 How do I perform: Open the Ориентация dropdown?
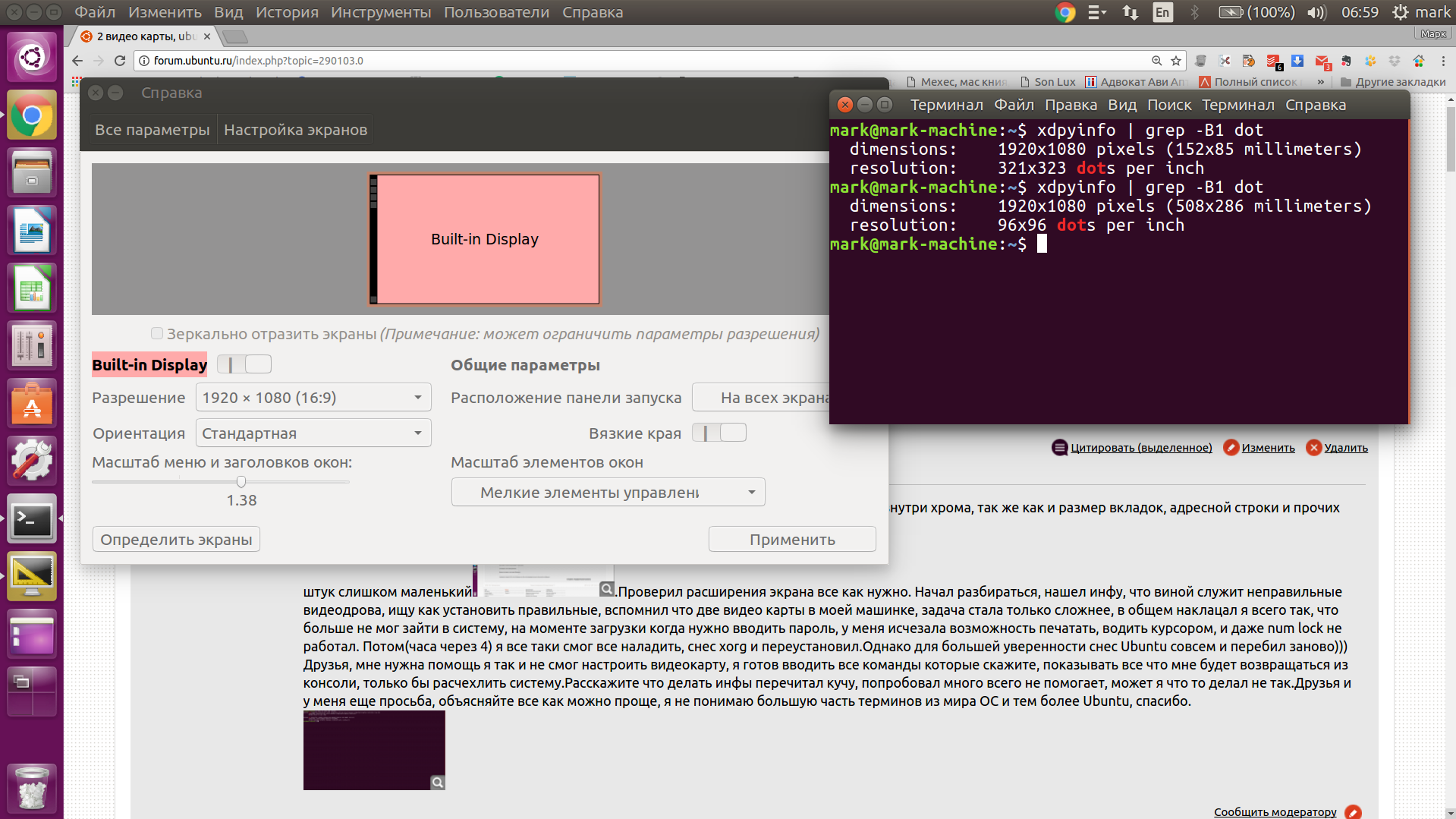click(x=313, y=433)
